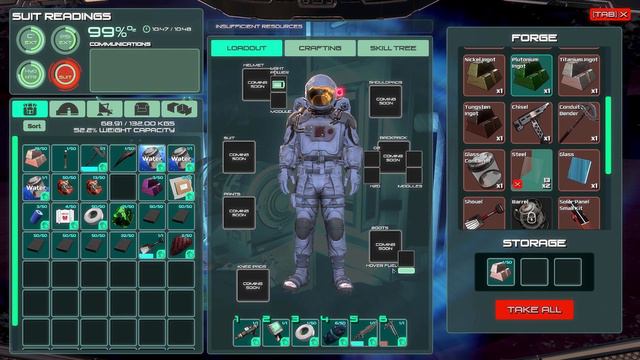The width and height of the screenshot is (640, 360).
Task: Click the Shoulderpads equipment slot
Action: click(x=385, y=101)
